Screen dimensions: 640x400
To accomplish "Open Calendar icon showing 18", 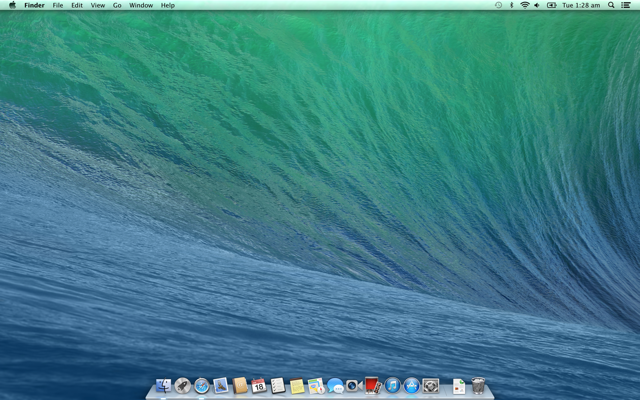I will 259,385.
